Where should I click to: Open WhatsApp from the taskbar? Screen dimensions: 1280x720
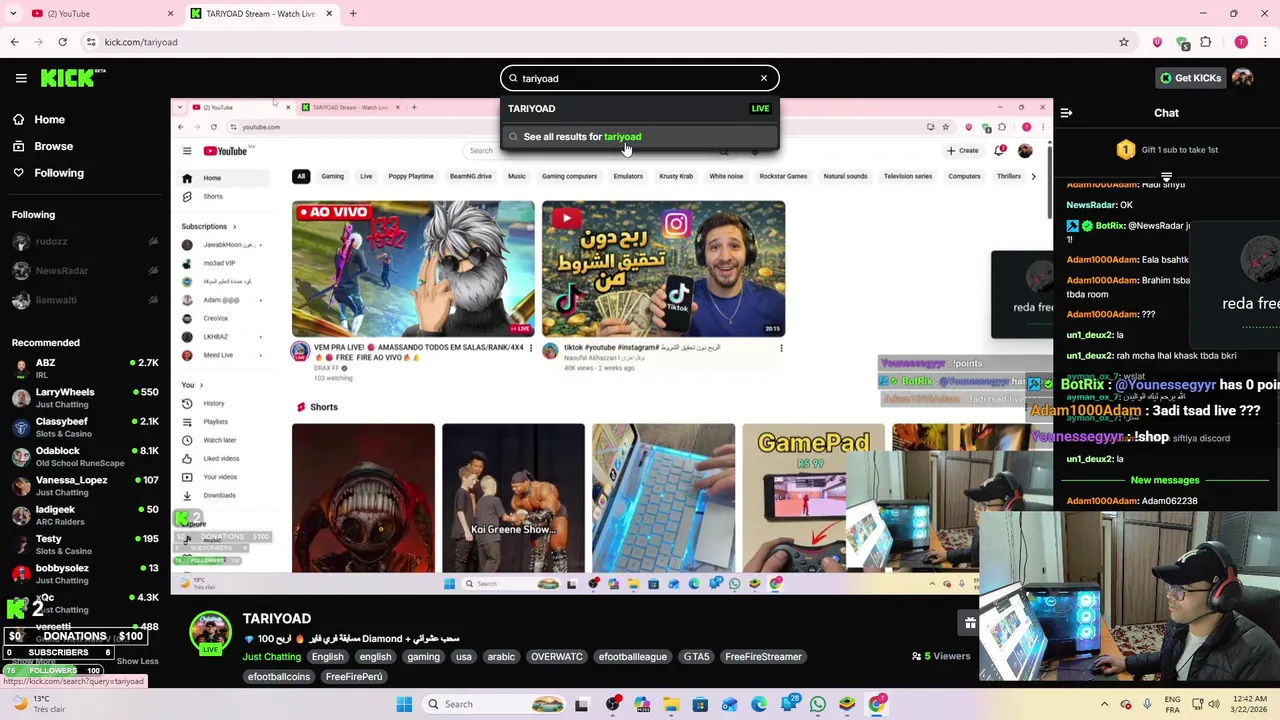click(818, 704)
